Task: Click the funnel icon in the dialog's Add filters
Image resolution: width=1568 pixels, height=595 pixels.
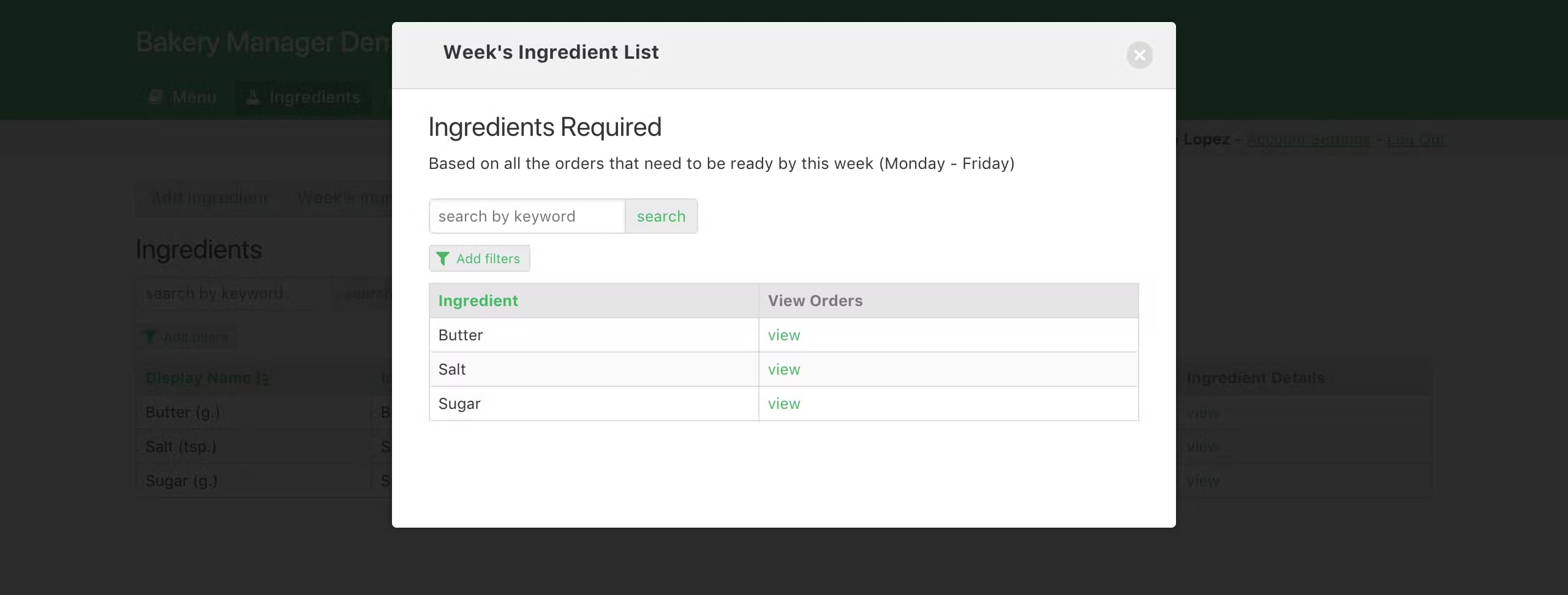Action: (442, 259)
